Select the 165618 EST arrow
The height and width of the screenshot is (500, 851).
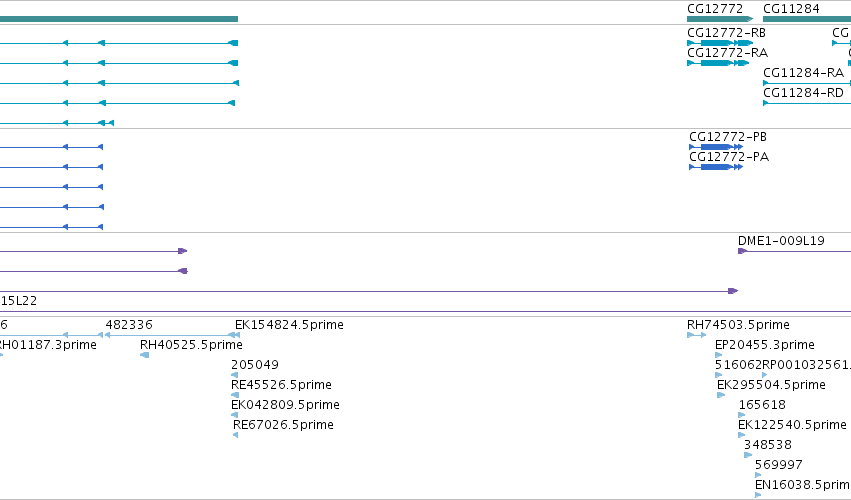click(x=742, y=415)
